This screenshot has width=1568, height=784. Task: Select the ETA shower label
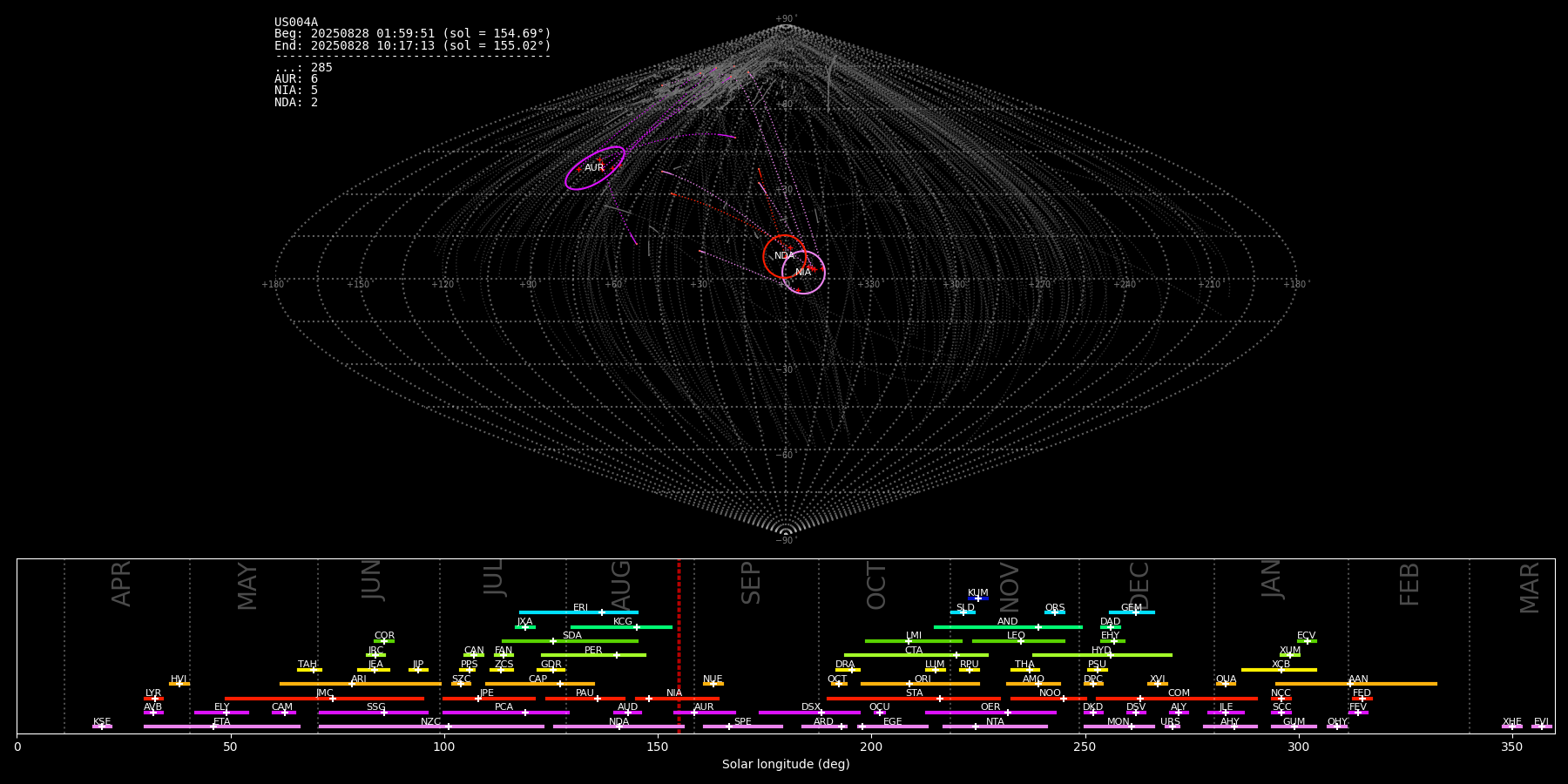click(222, 722)
